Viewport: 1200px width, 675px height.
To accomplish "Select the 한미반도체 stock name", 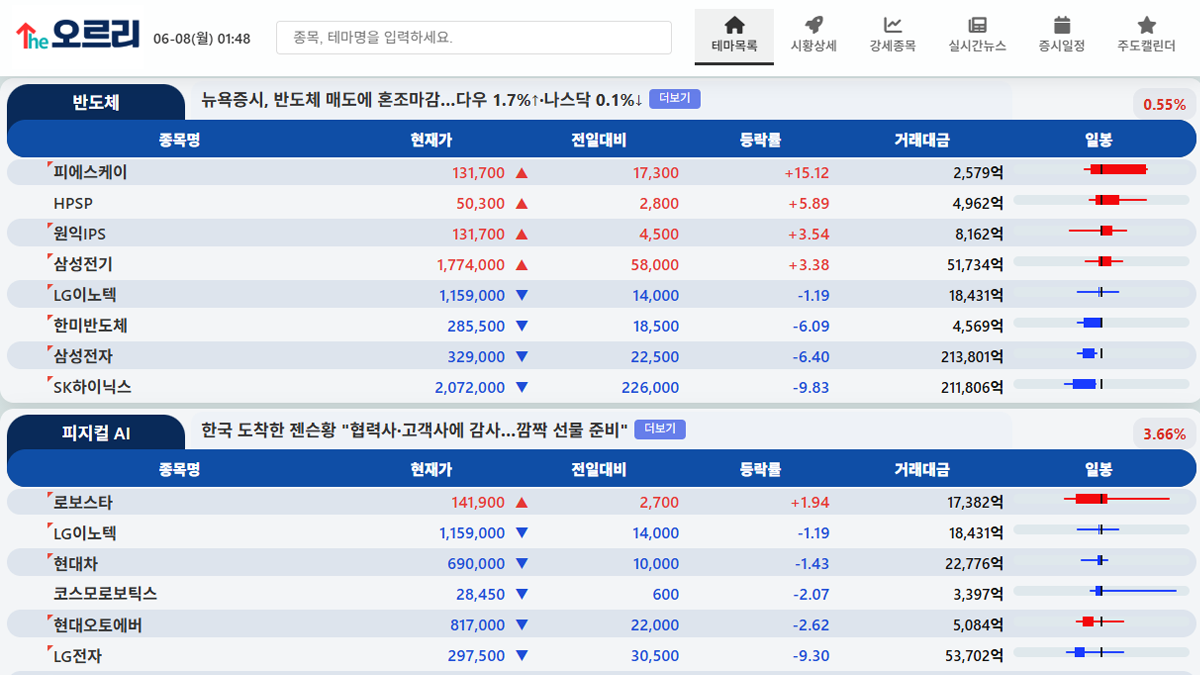I will pos(90,326).
